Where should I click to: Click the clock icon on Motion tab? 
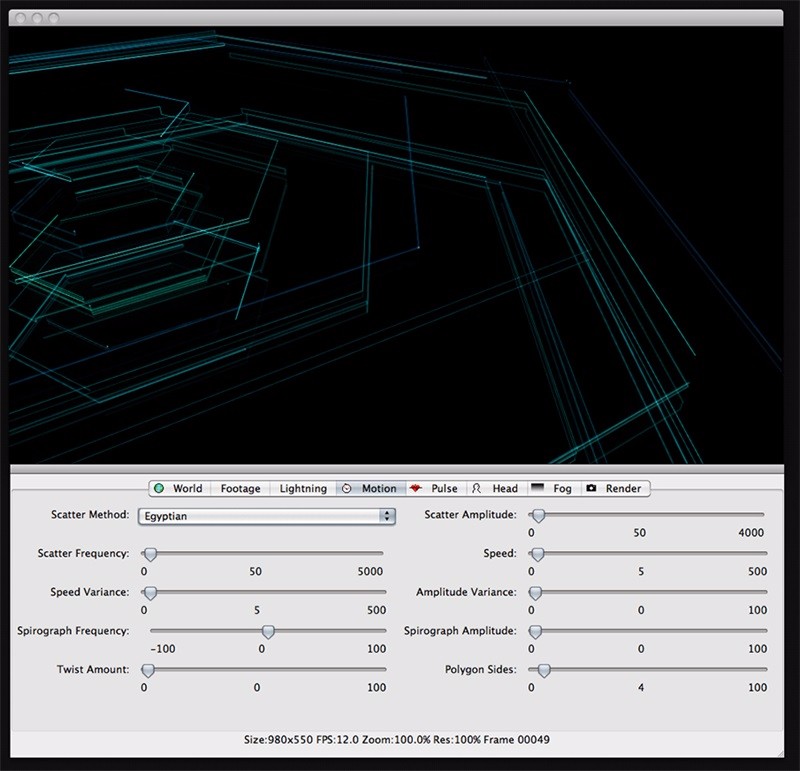(x=347, y=489)
